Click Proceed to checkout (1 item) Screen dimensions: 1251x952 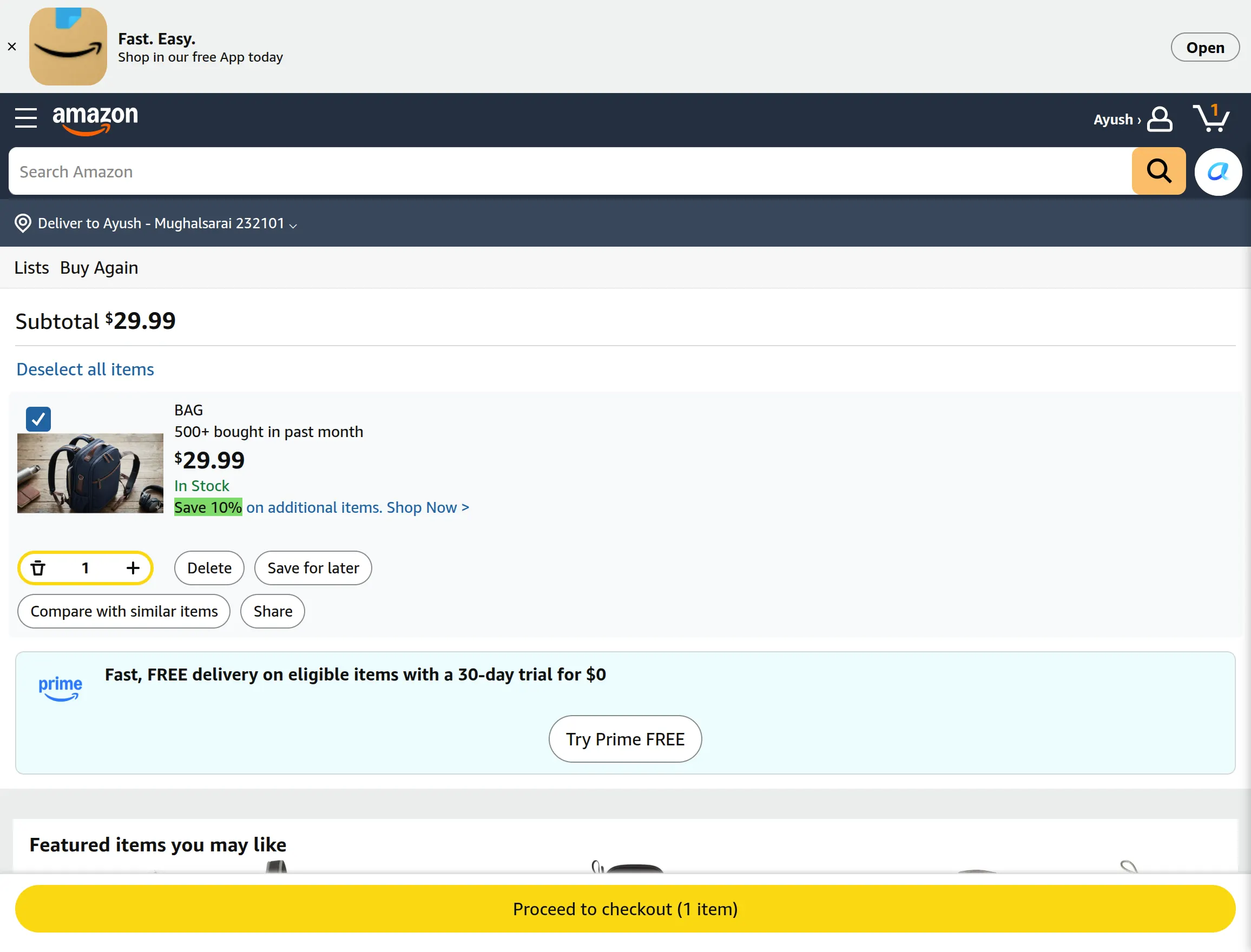click(x=625, y=909)
